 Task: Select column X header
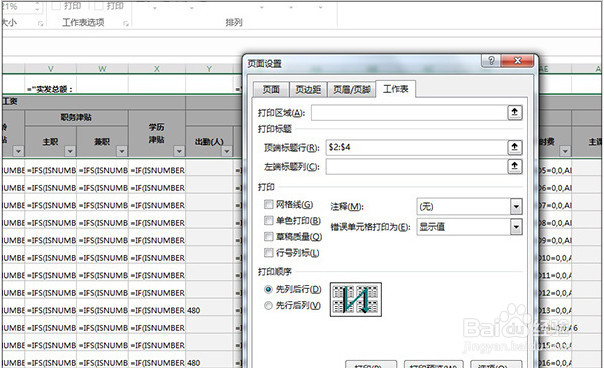[x=157, y=69]
